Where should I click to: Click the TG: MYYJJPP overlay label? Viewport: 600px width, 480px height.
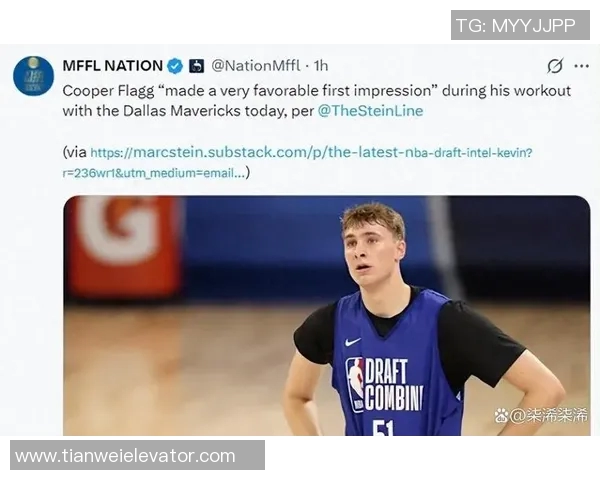pyautogui.click(x=520, y=25)
